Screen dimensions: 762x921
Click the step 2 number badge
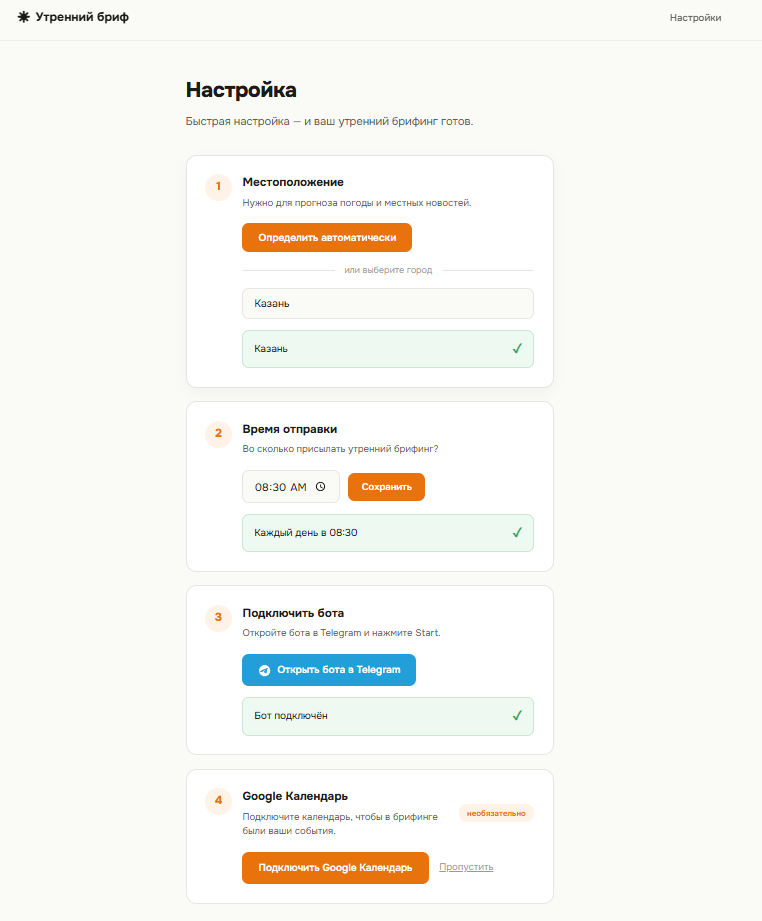click(x=219, y=433)
